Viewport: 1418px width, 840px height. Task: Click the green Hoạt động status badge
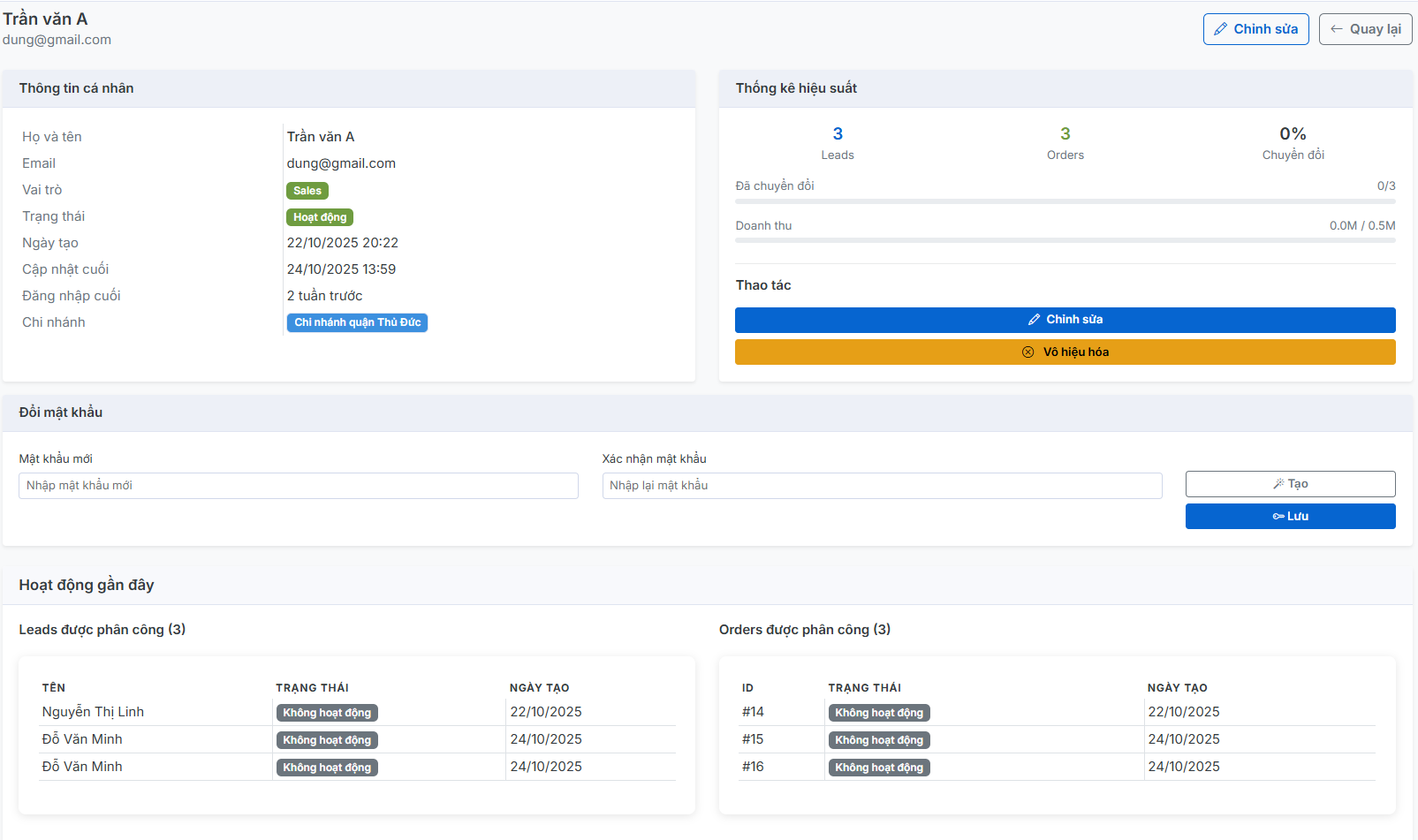click(320, 217)
